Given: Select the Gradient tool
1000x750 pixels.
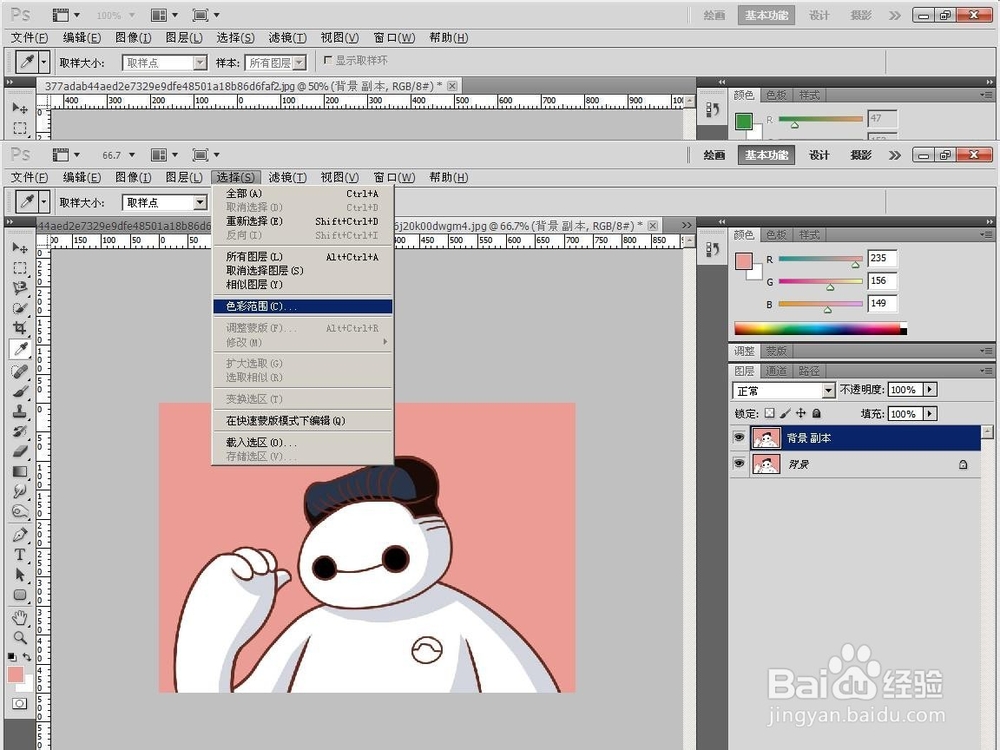Looking at the screenshot, I should tap(20, 471).
